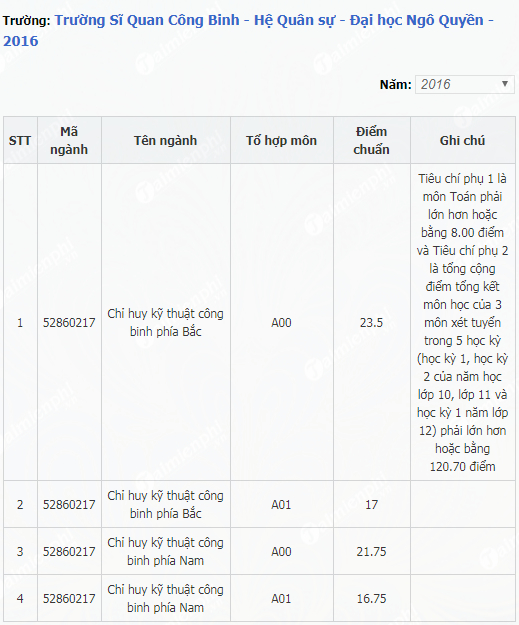Click the Tổ hợp môn column header
This screenshot has width=519, height=625.
[282, 140]
